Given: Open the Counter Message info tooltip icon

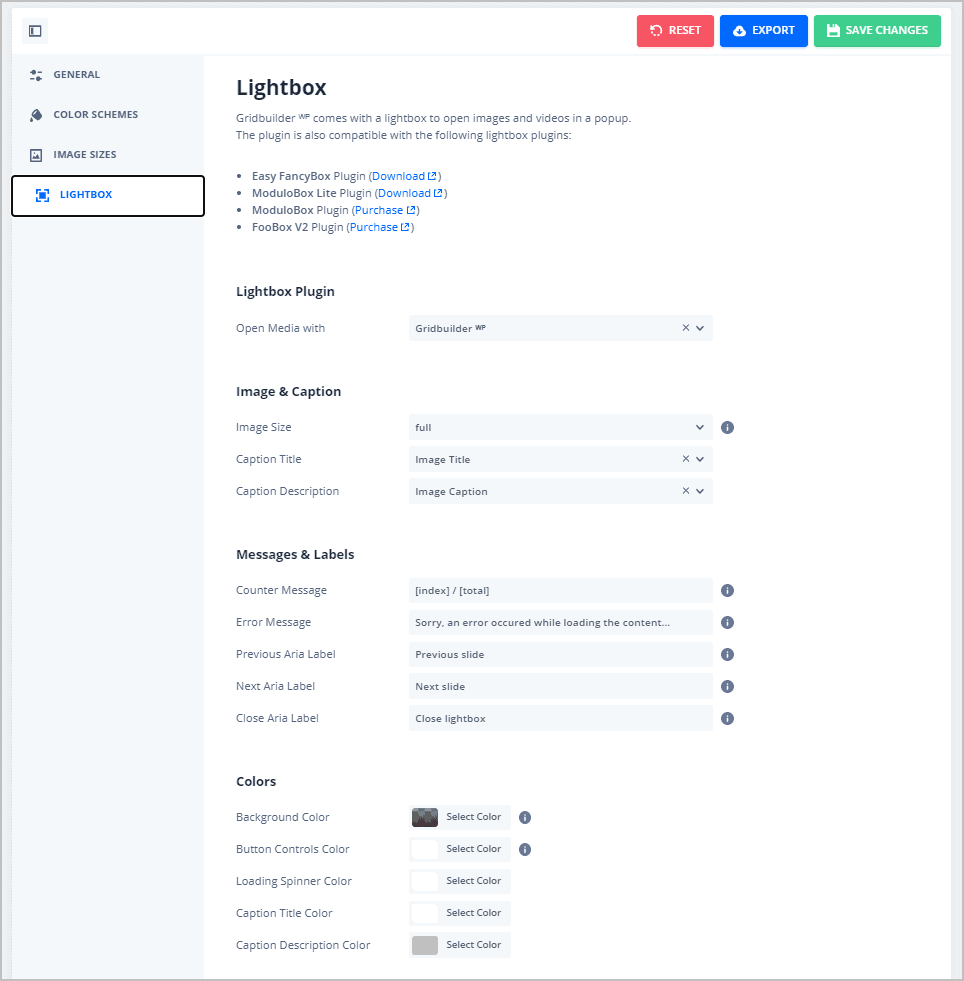Looking at the screenshot, I should (x=727, y=590).
